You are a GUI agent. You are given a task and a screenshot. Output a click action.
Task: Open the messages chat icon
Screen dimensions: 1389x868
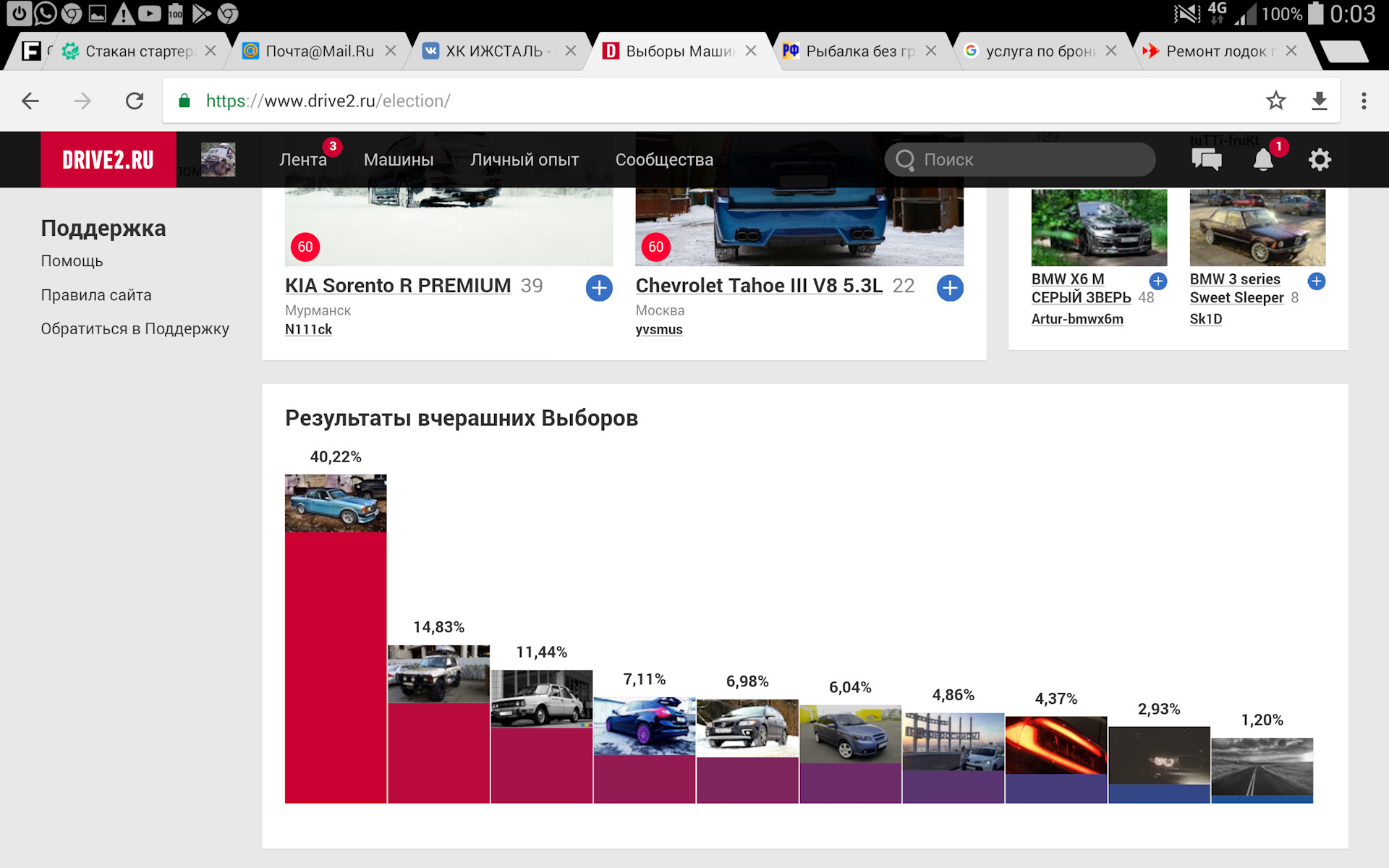(x=1206, y=160)
